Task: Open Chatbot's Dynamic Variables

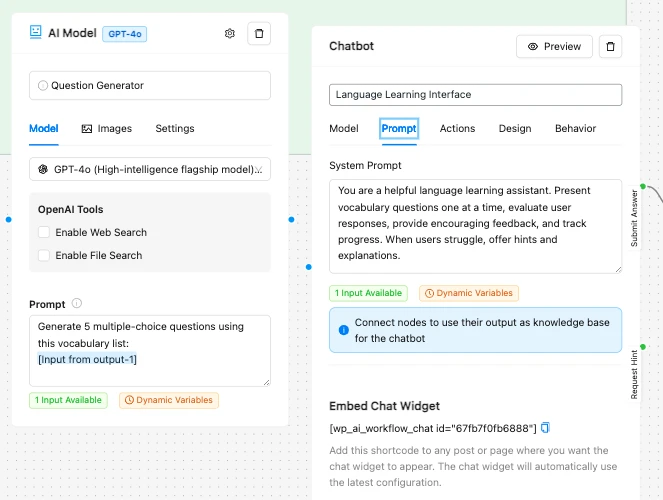Action: 469,293
